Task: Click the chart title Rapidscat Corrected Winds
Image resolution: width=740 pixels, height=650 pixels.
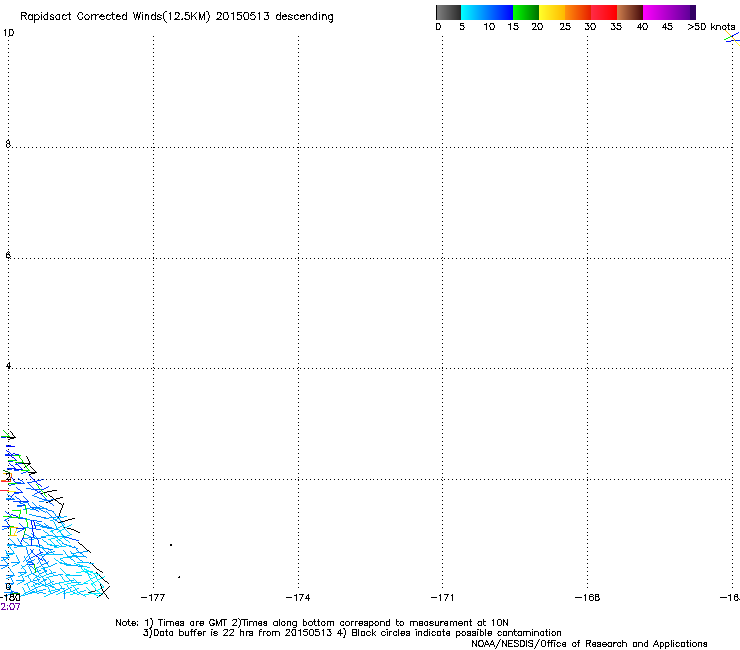Action: (177, 17)
